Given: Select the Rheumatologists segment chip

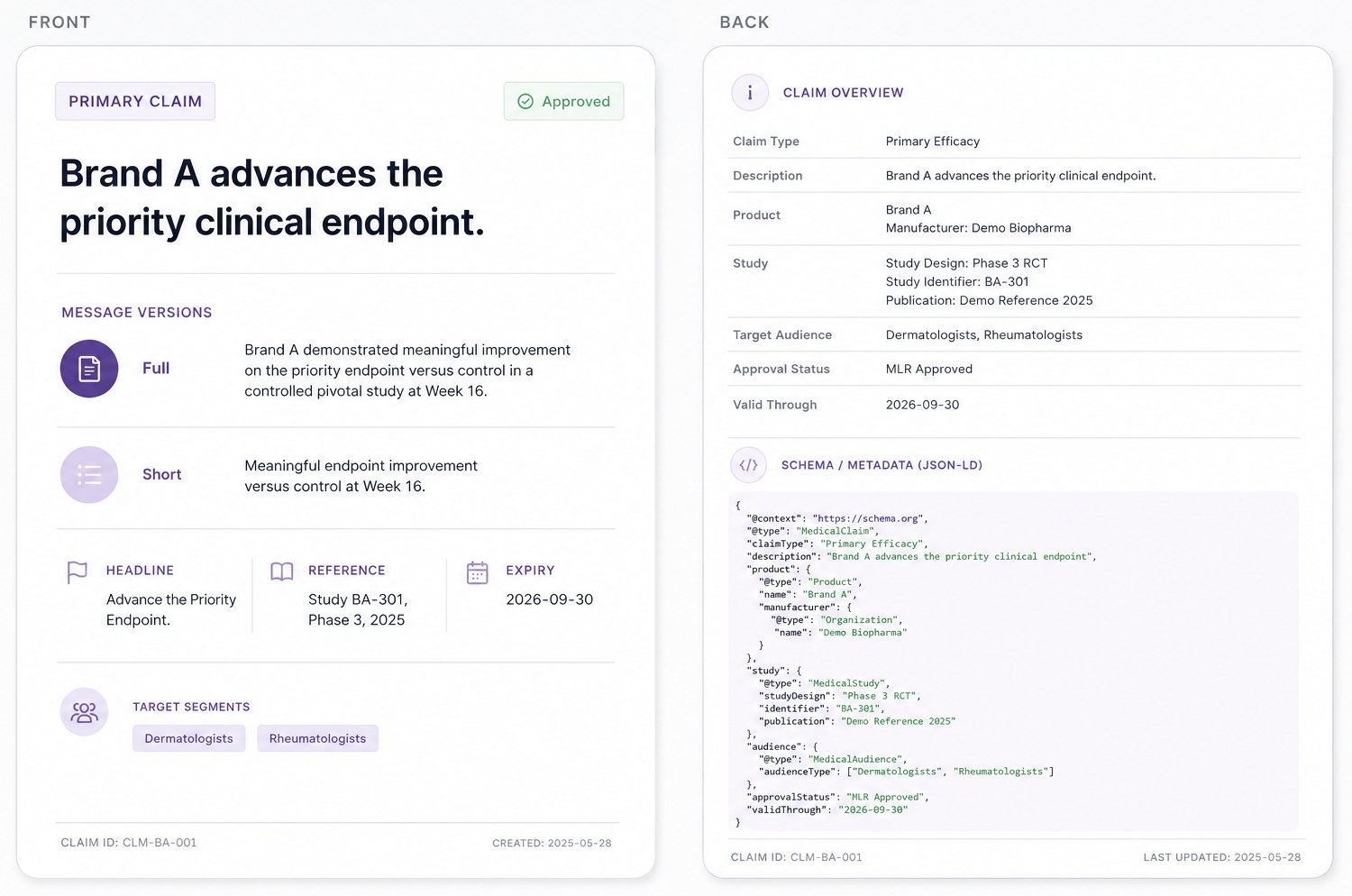Looking at the screenshot, I should tap(317, 738).
